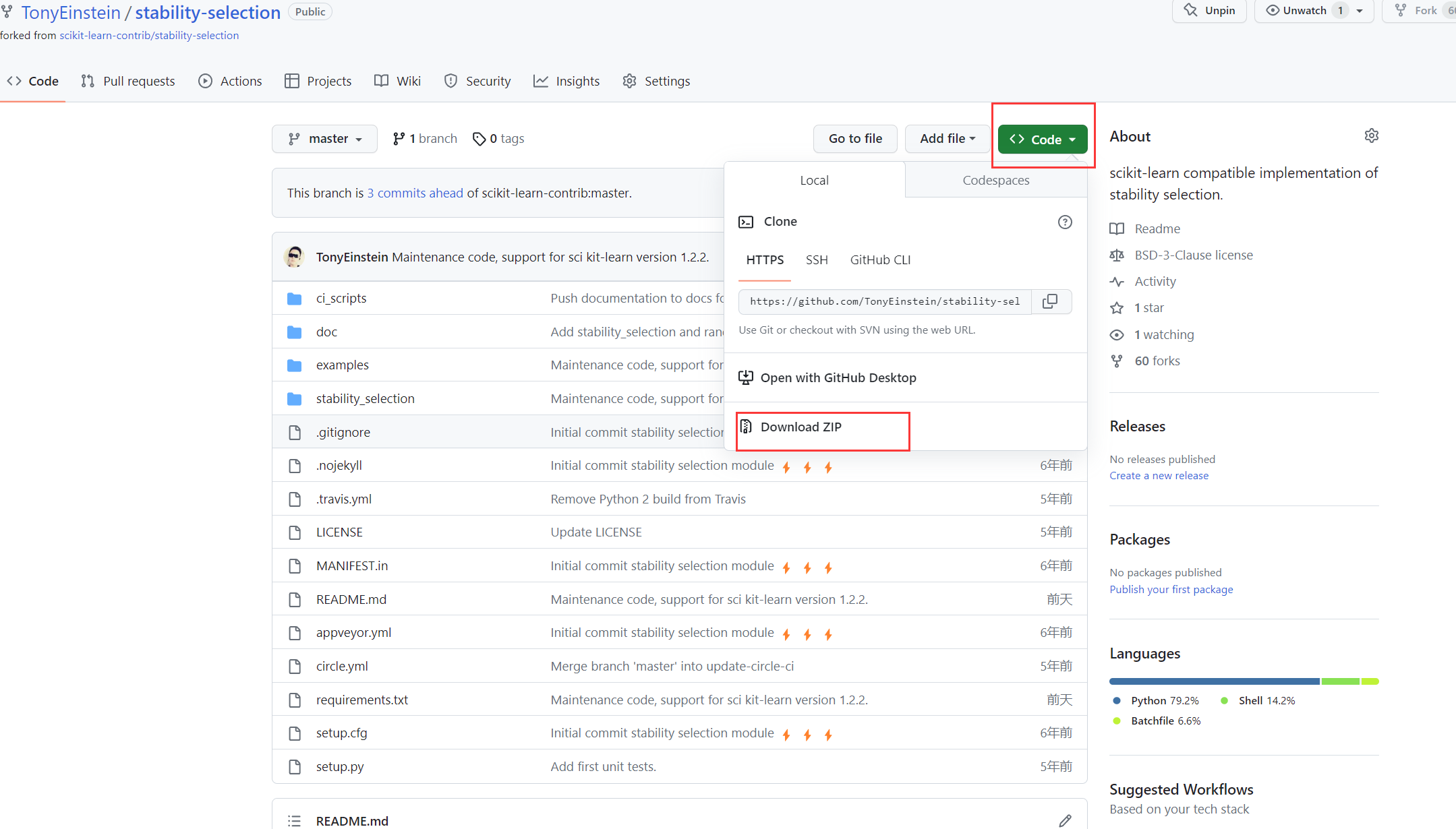Click Download ZIP
Image resolution: width=1456 pixels, height=829 pixels.
point(800,427)
